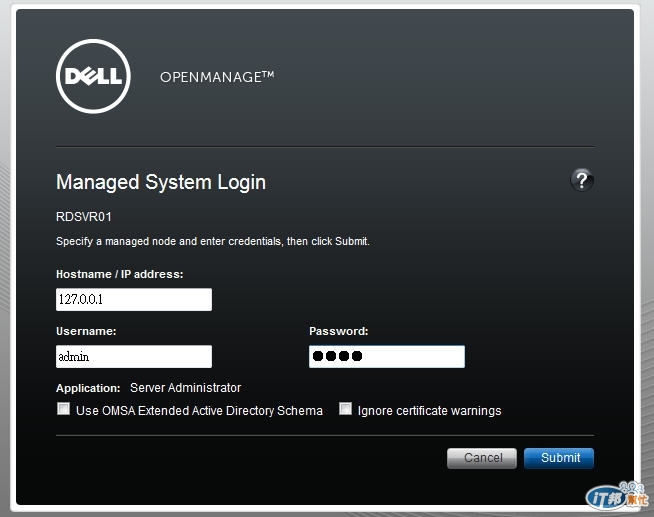Image resolution: width=654 pixels, height=517 pixels.
Task: Enable Use OMSA Extended Active Directory Schema
Action: coord(63,409)
